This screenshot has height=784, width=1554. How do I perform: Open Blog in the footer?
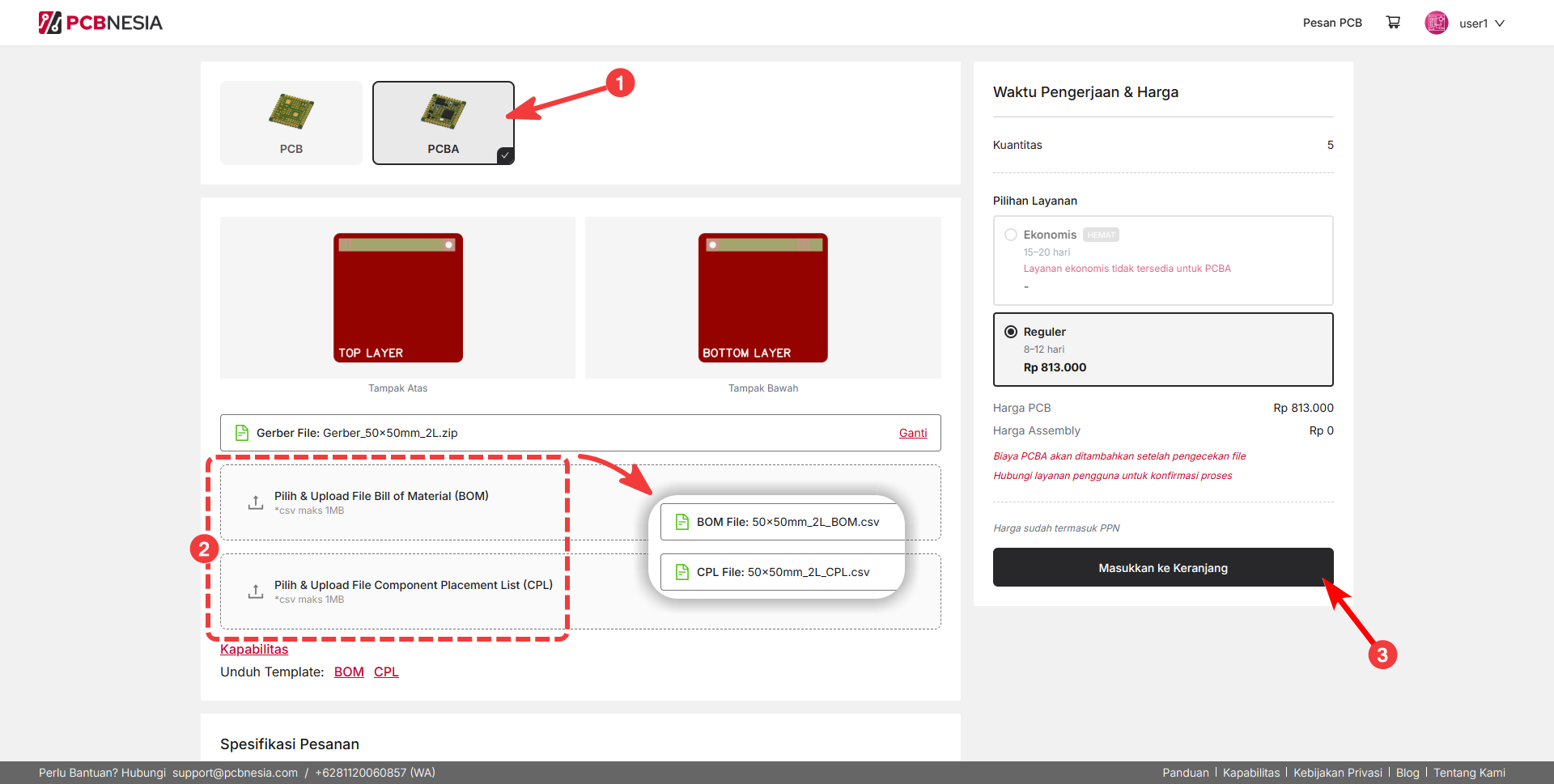1408,773
